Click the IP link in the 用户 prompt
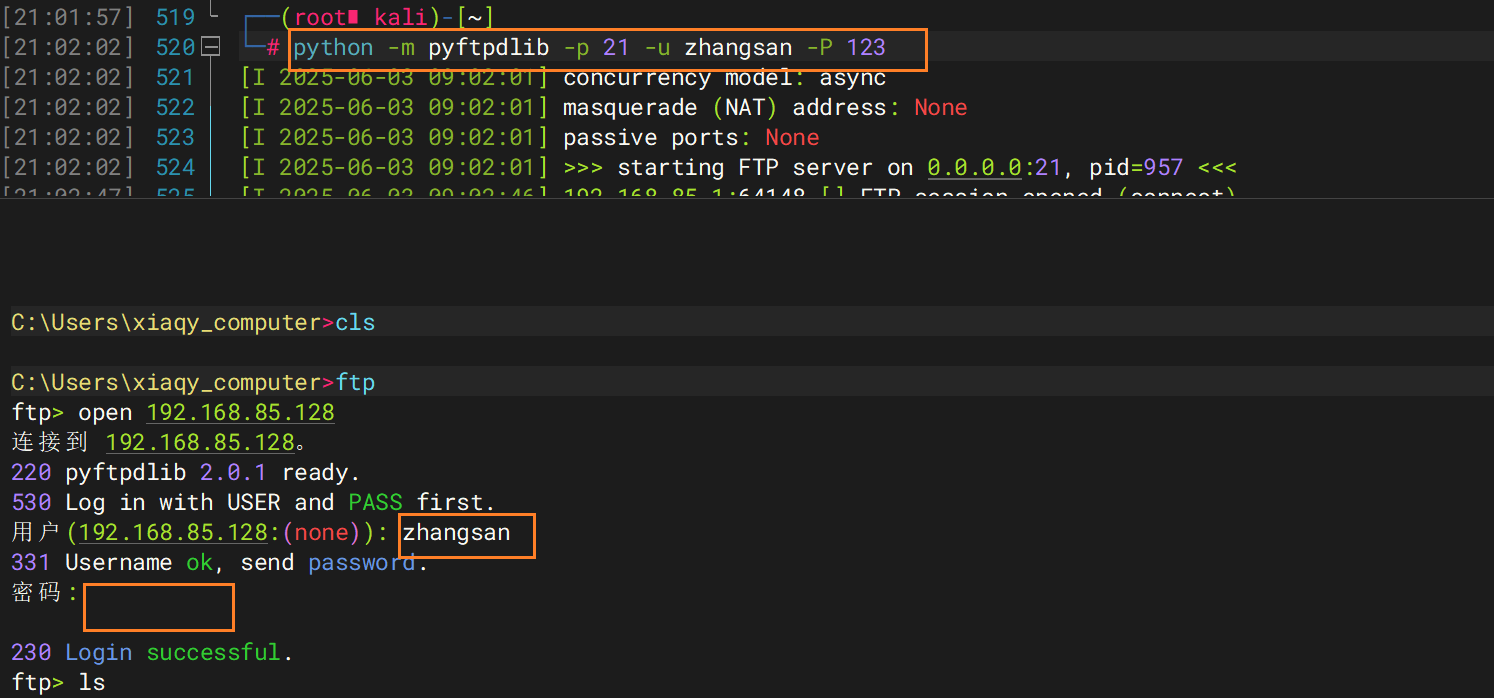 [174, 532]
